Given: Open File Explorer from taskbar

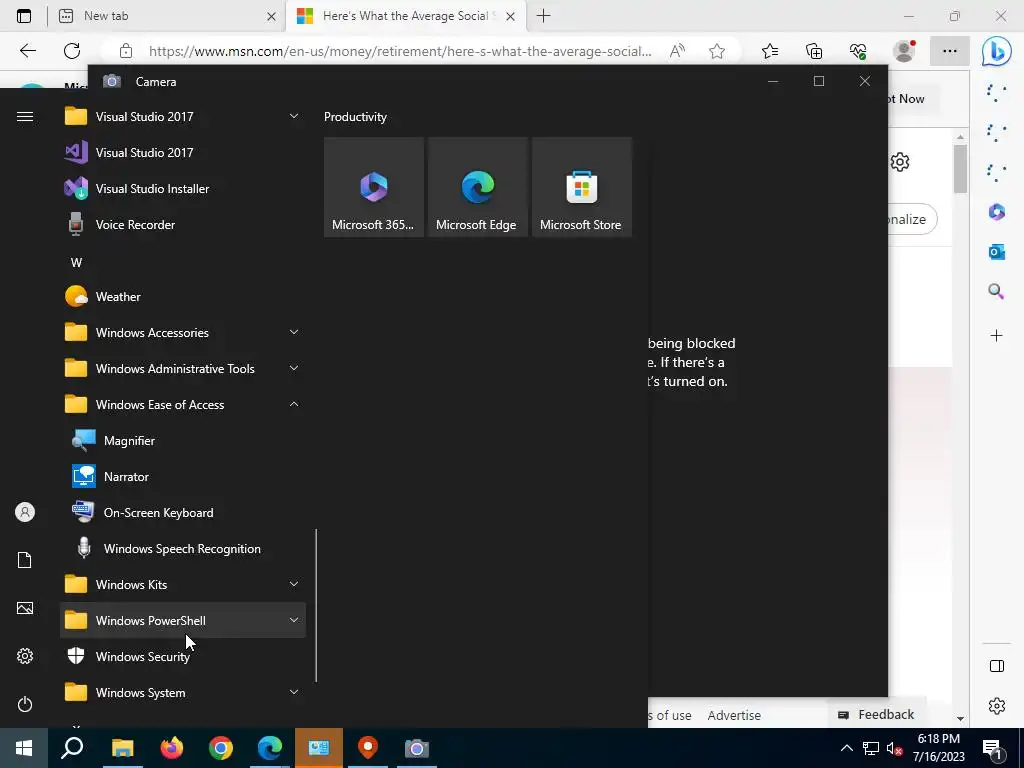Looking at the screenshot, I should [x=123, y=748].
